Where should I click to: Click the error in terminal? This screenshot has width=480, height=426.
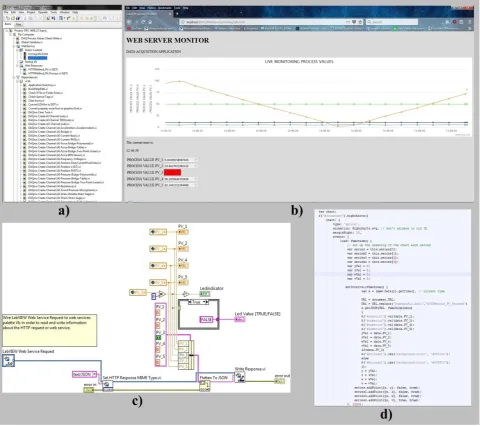coord(89,390)
